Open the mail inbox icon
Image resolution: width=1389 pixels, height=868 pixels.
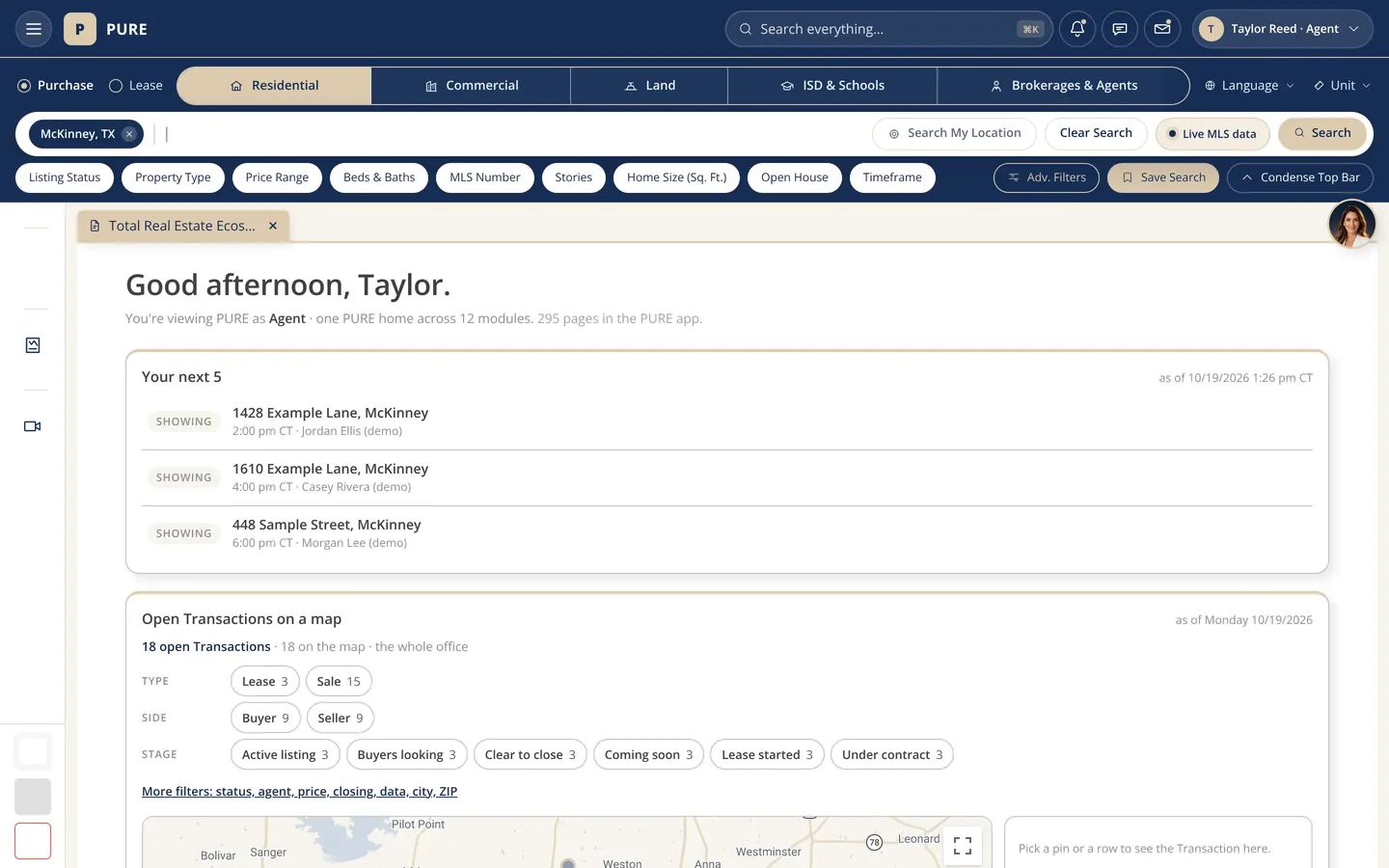pos(1162,29)
